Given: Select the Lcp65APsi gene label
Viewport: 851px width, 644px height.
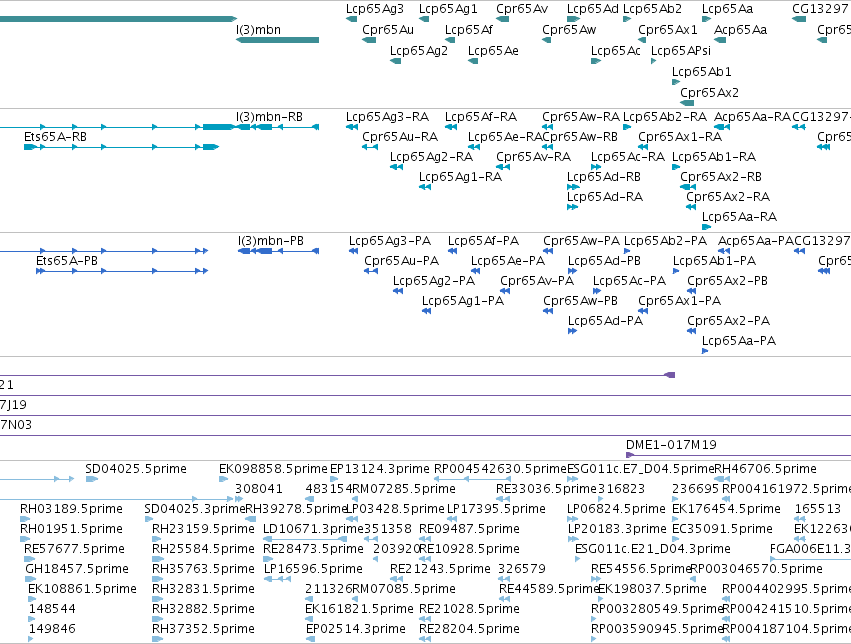Looking at the screenshot, I should [681, 51].
